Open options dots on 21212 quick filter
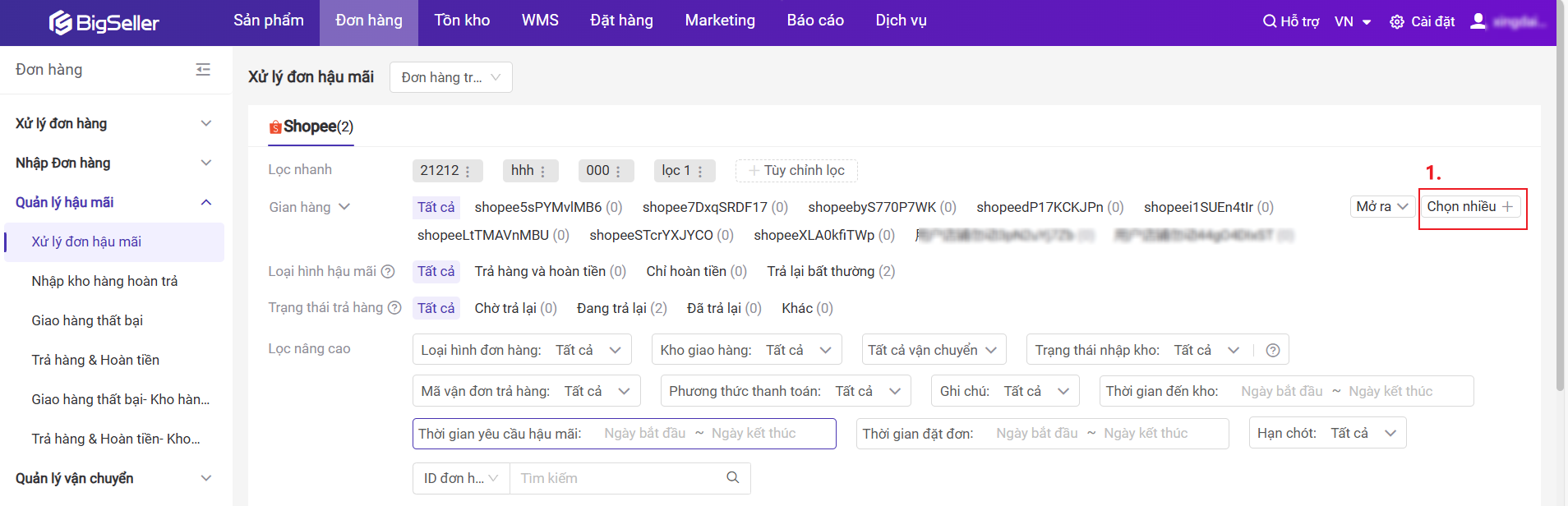Image resolution: width=1568 pixels, height=506 pixels. pos(468,171)
